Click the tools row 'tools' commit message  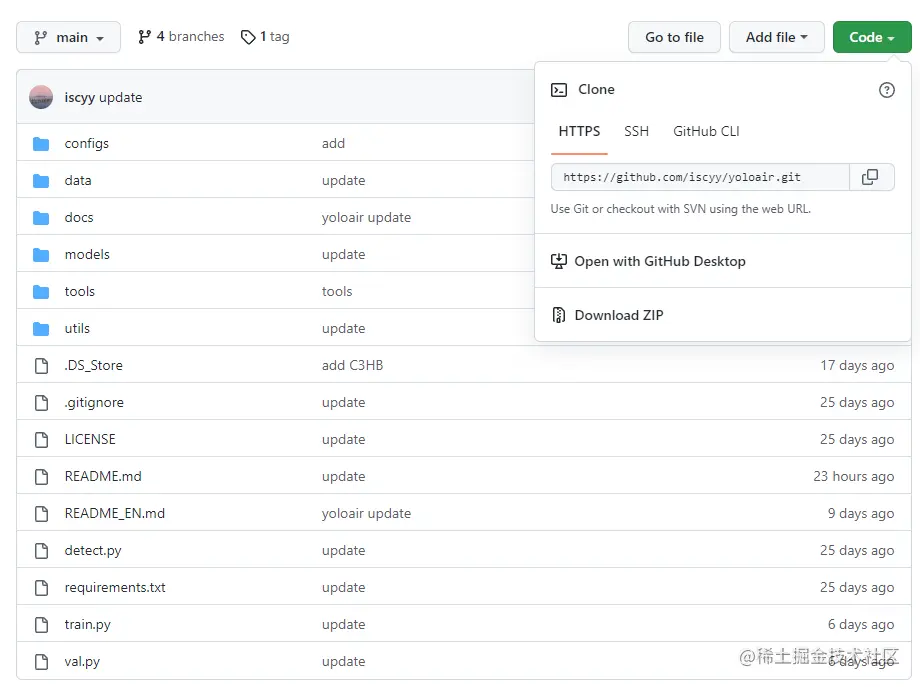[x=337, y=292]
